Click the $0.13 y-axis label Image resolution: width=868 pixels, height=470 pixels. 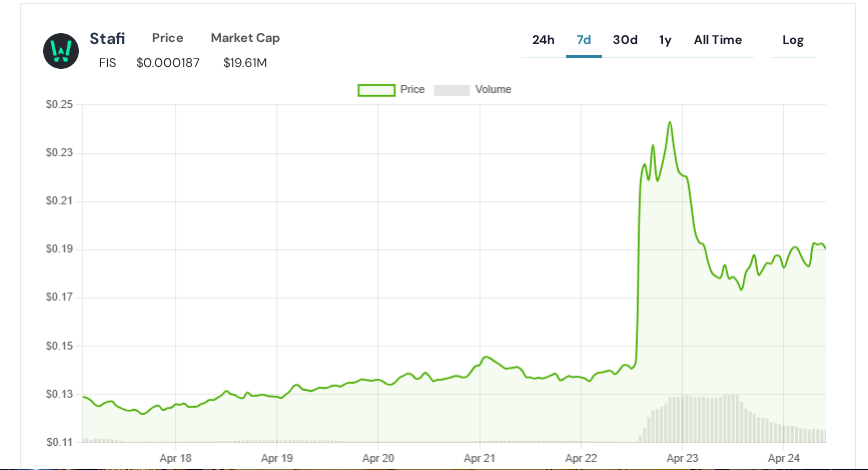tap(59, 394)
